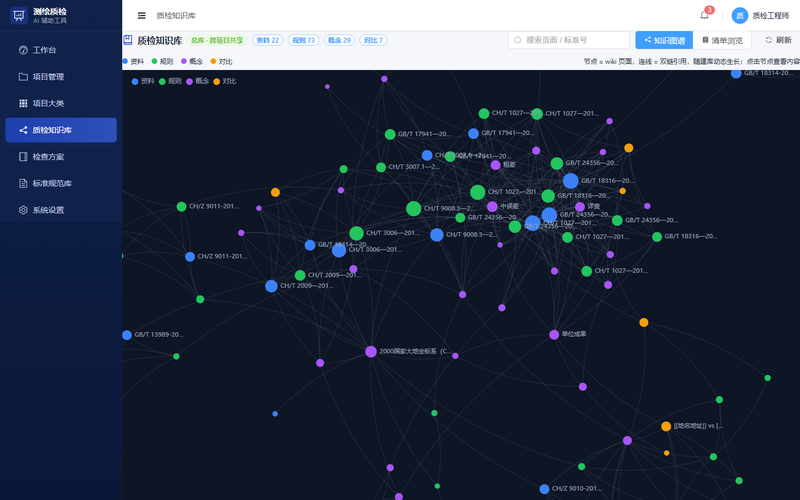The height and width of the screenshot is (500, 800).
Task: Collapse the sidebar with the hamburger icon
Action: click(142, 16)
